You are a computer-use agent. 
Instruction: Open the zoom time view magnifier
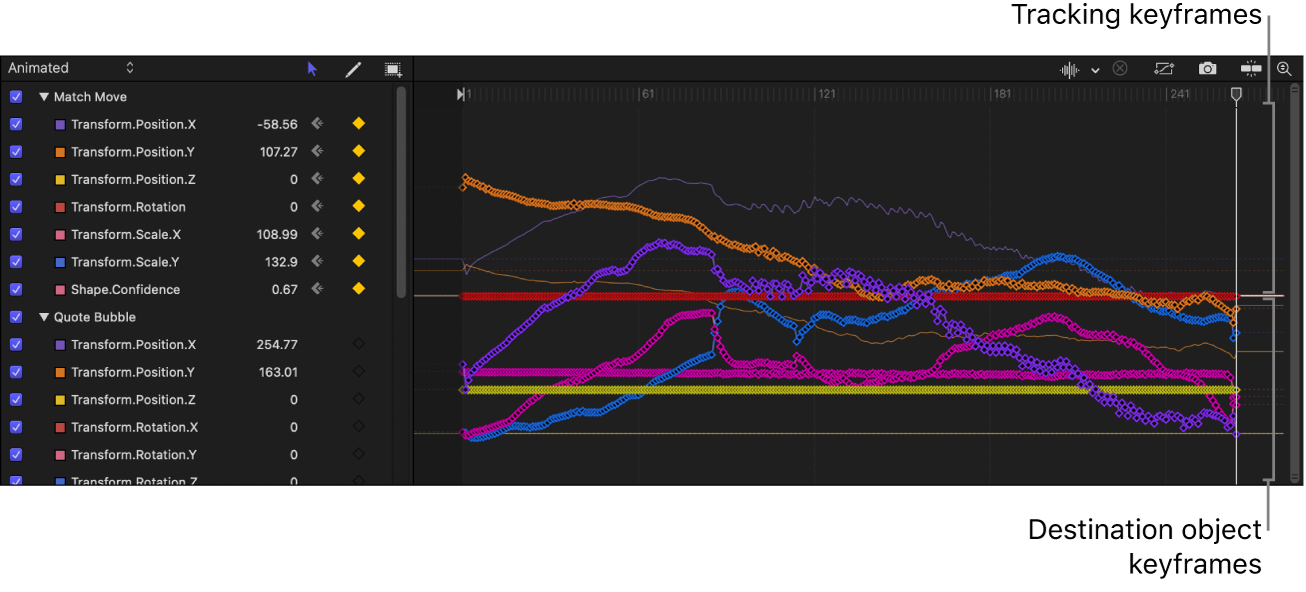pyautogui.click(x=1285, y=68)
